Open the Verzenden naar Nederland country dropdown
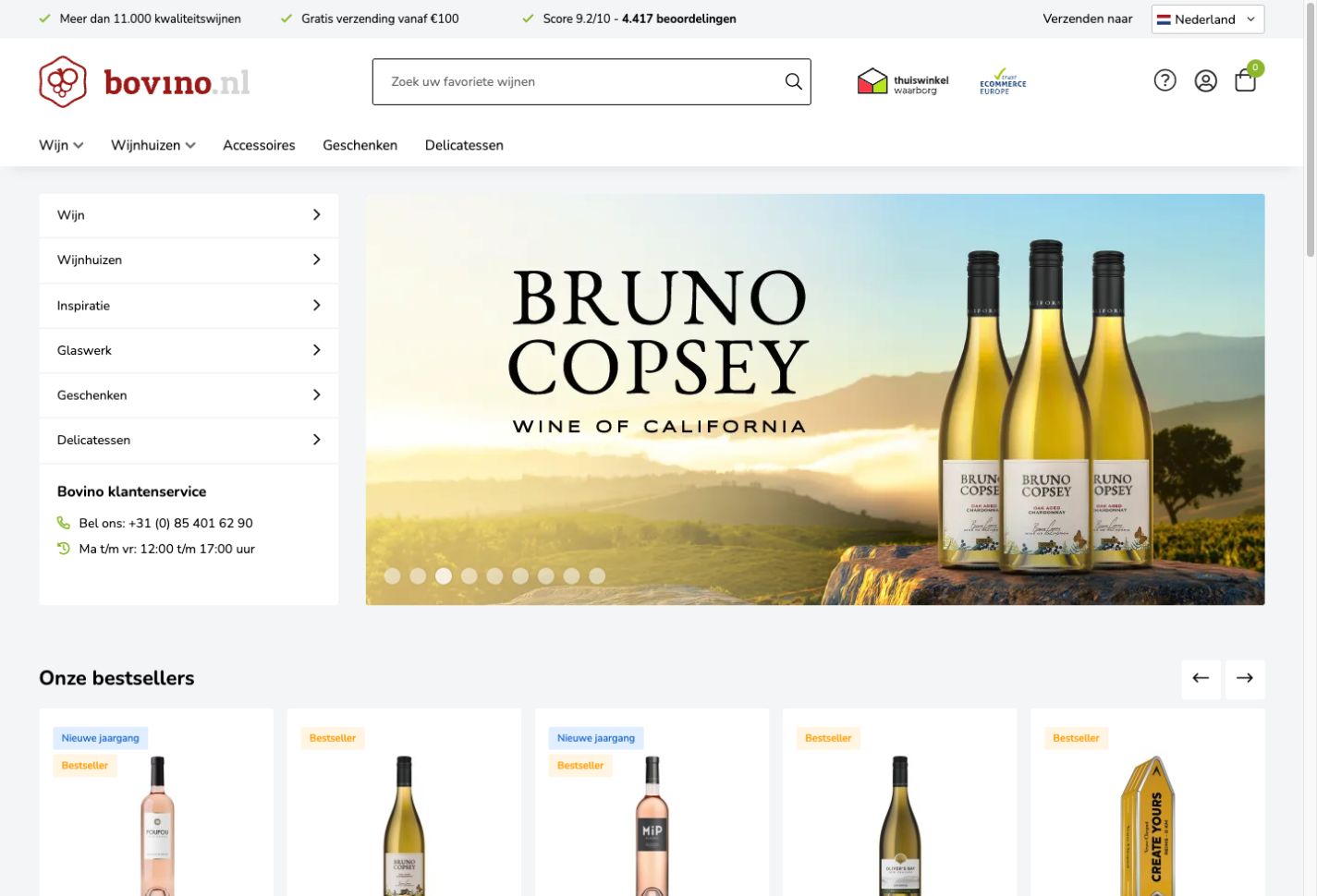The image size is (1317, 896). 1207,18
